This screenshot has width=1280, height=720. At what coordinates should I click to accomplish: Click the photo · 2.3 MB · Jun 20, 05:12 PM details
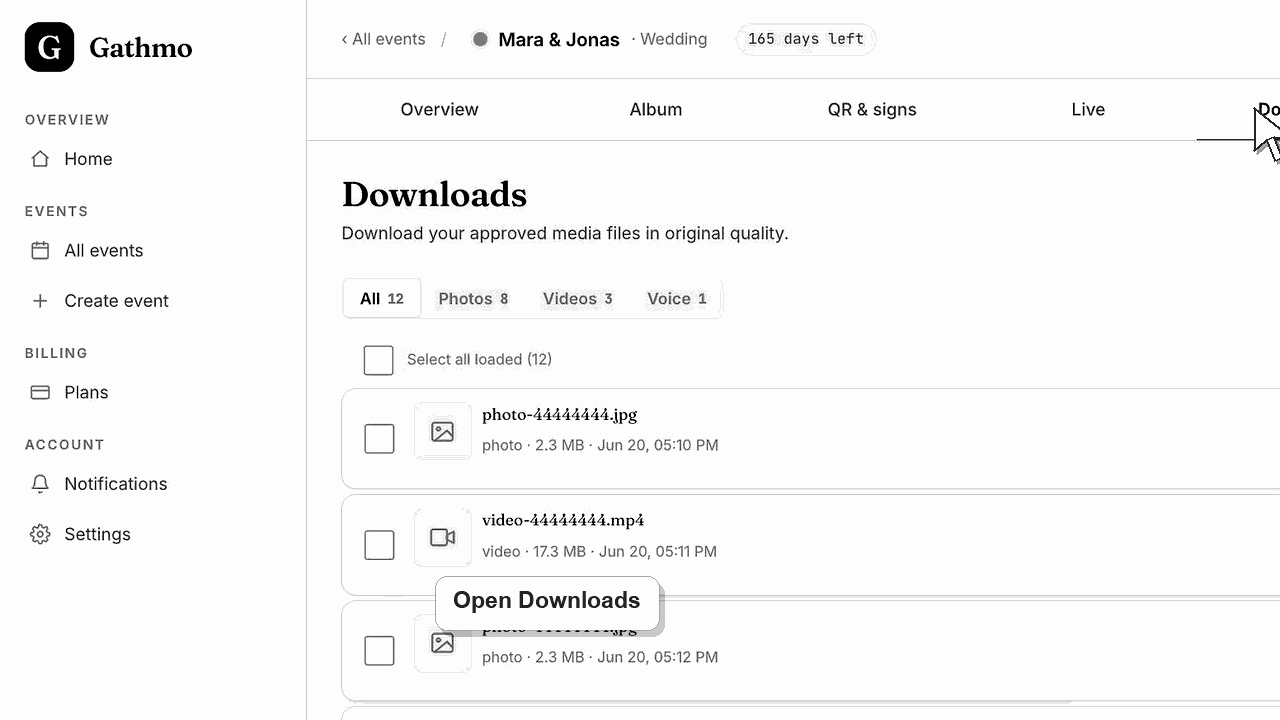click(600, 657)
